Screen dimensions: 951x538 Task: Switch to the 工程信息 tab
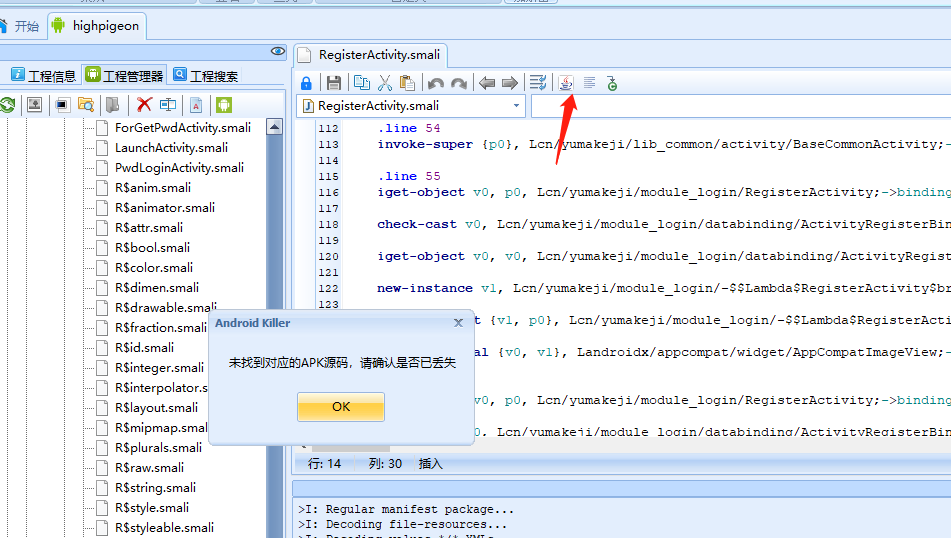[x=43, y=75]
